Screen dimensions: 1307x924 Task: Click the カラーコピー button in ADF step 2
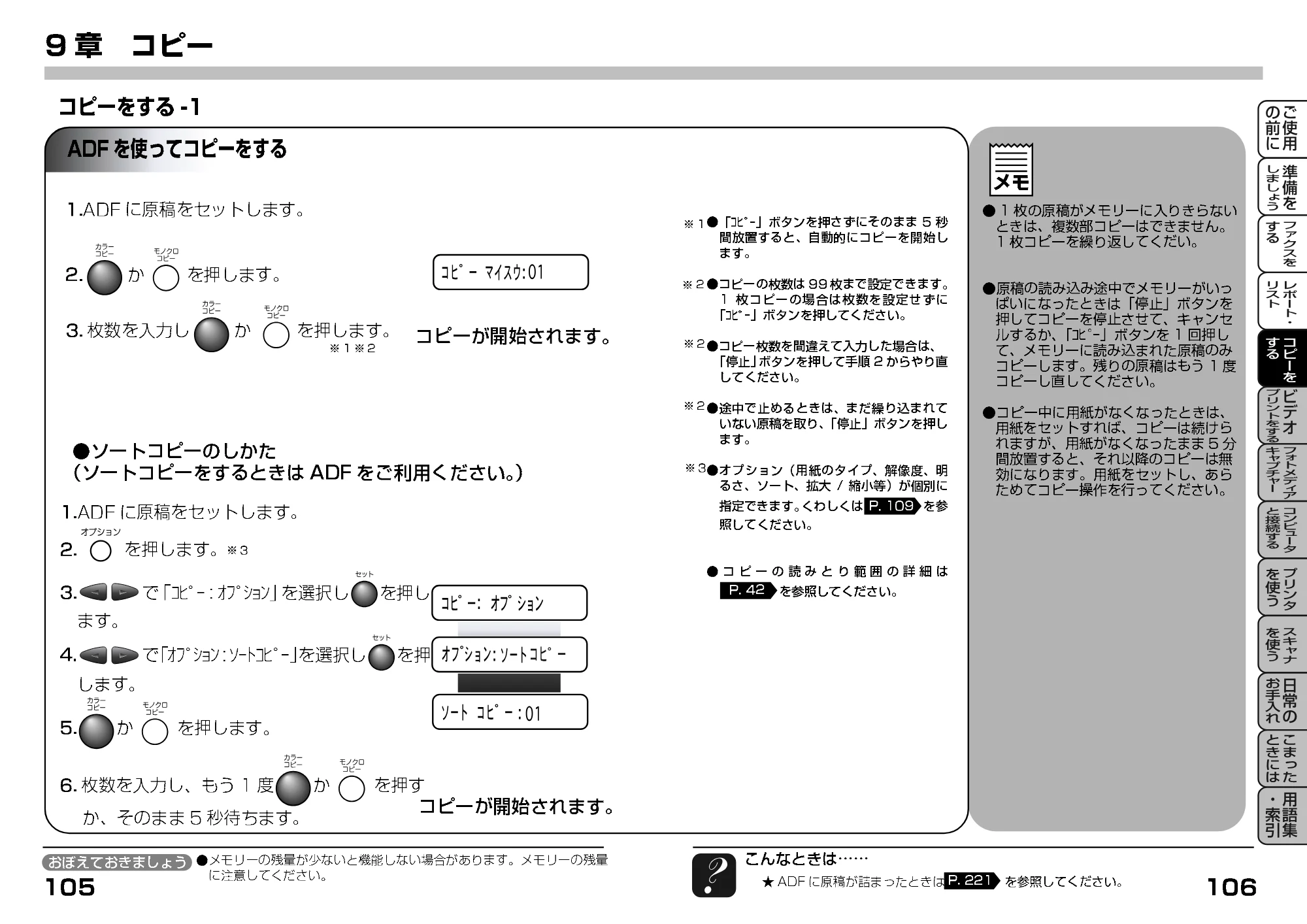point(105,277)
